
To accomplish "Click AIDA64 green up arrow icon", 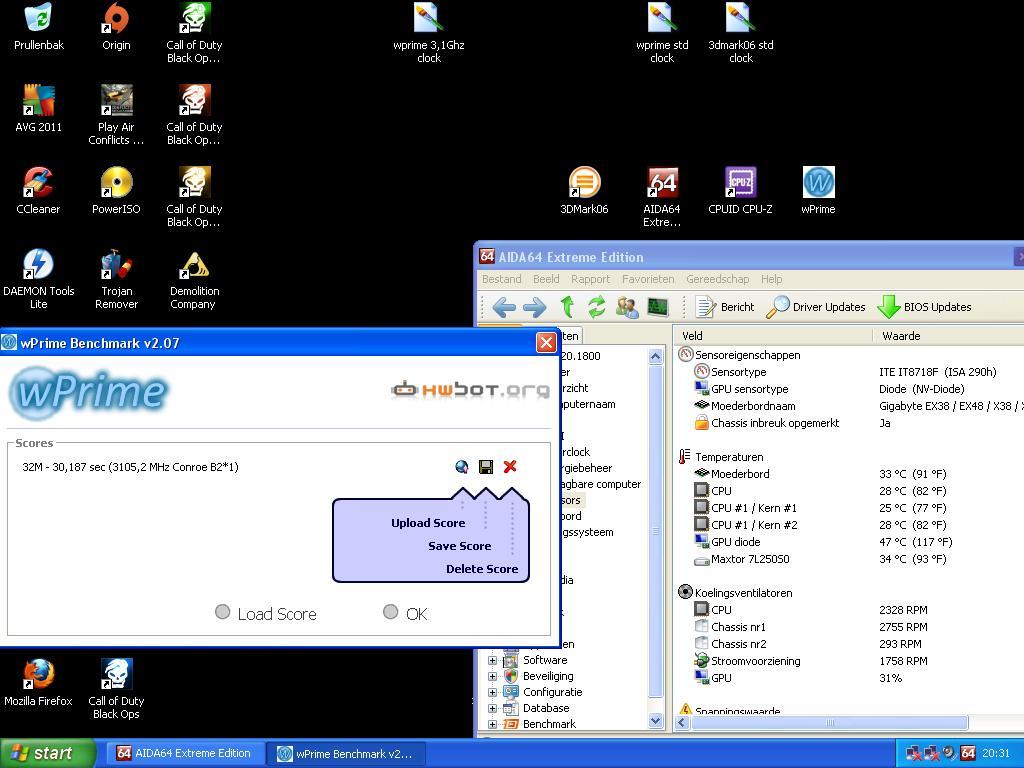I will pos(567,306).
